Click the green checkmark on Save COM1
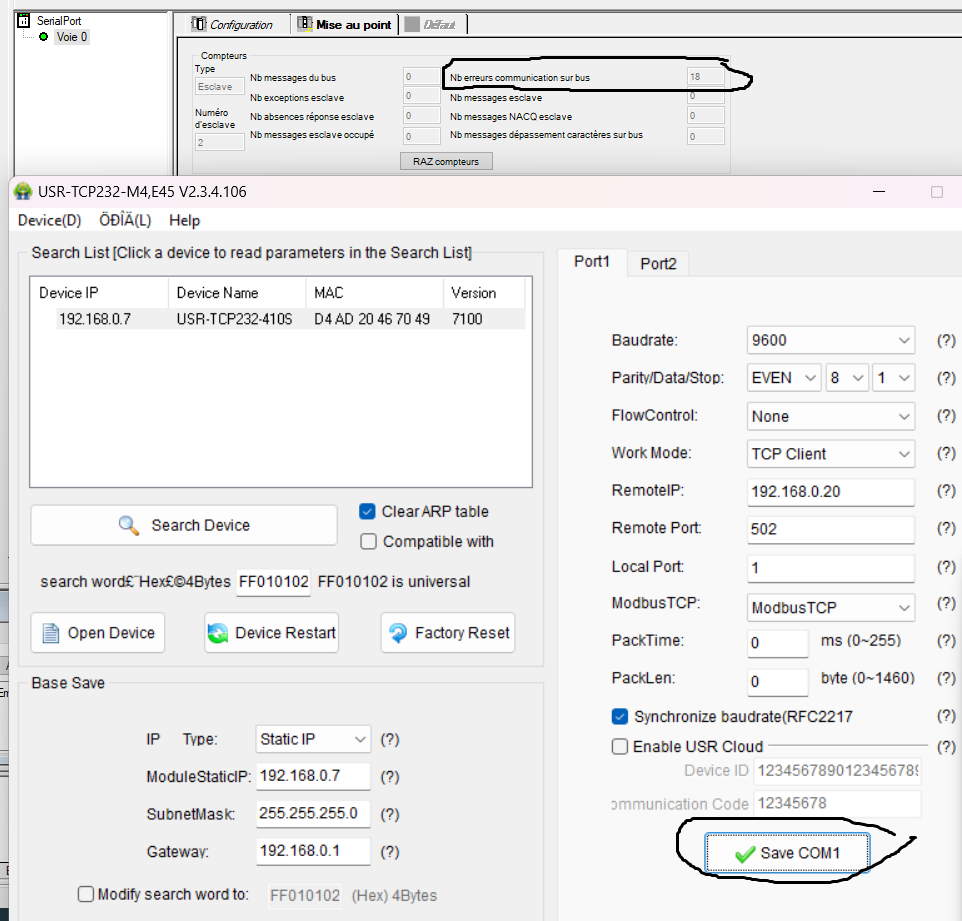The image size is (962, 921). pyautogui.click(x=744, y=854)
